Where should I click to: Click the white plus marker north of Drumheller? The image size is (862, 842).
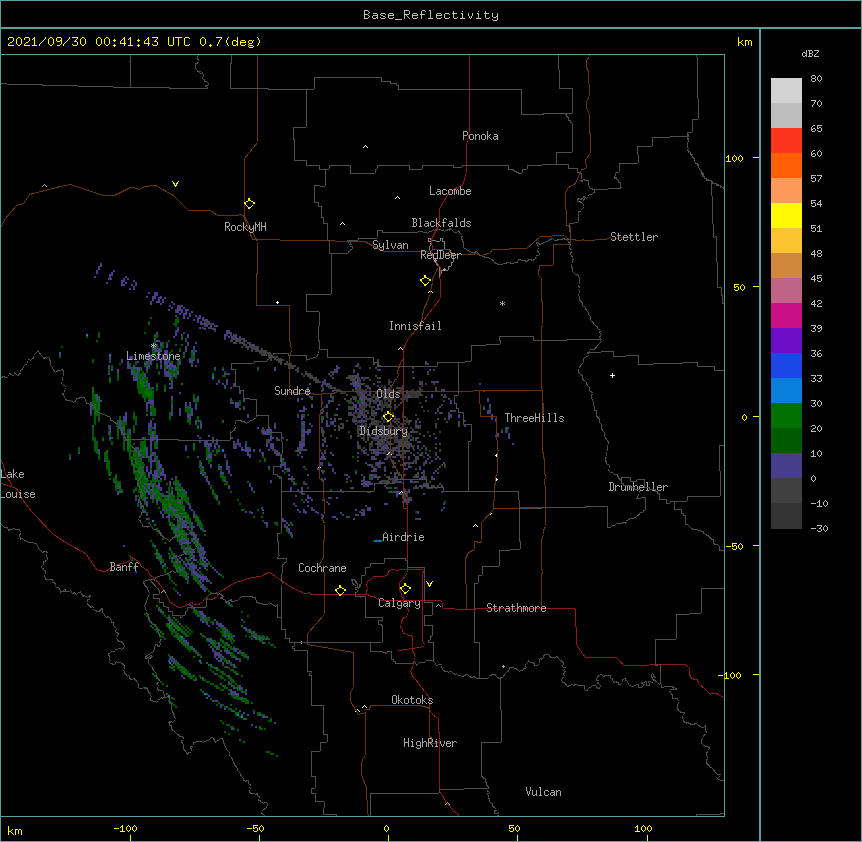[x=612, y=375]
